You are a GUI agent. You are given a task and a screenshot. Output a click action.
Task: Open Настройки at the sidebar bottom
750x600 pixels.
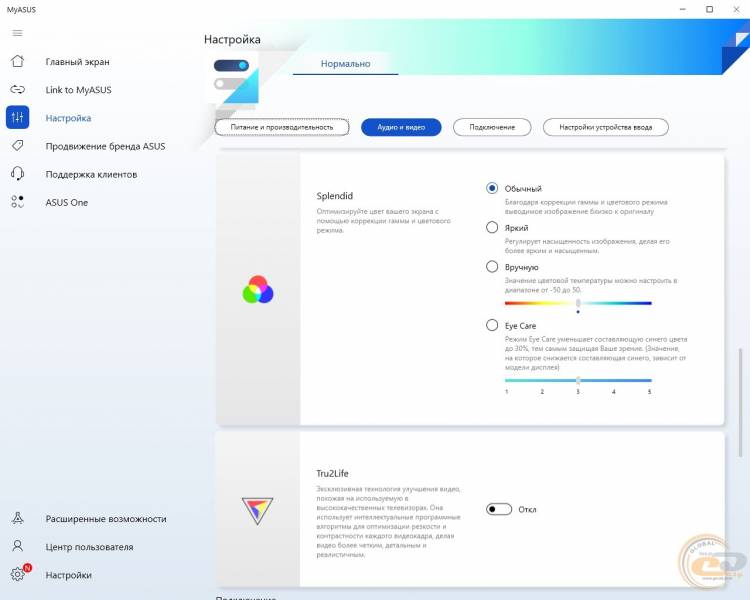click(x=68, y=575)
